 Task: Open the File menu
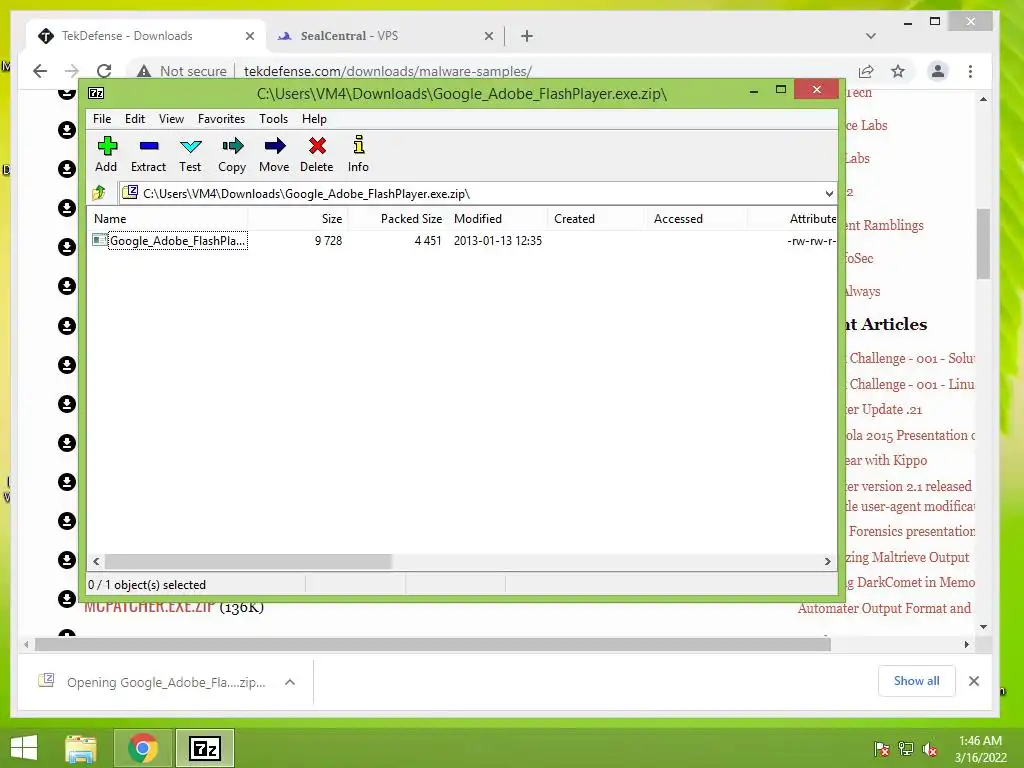pyautogui.click(x=102, y=119)
